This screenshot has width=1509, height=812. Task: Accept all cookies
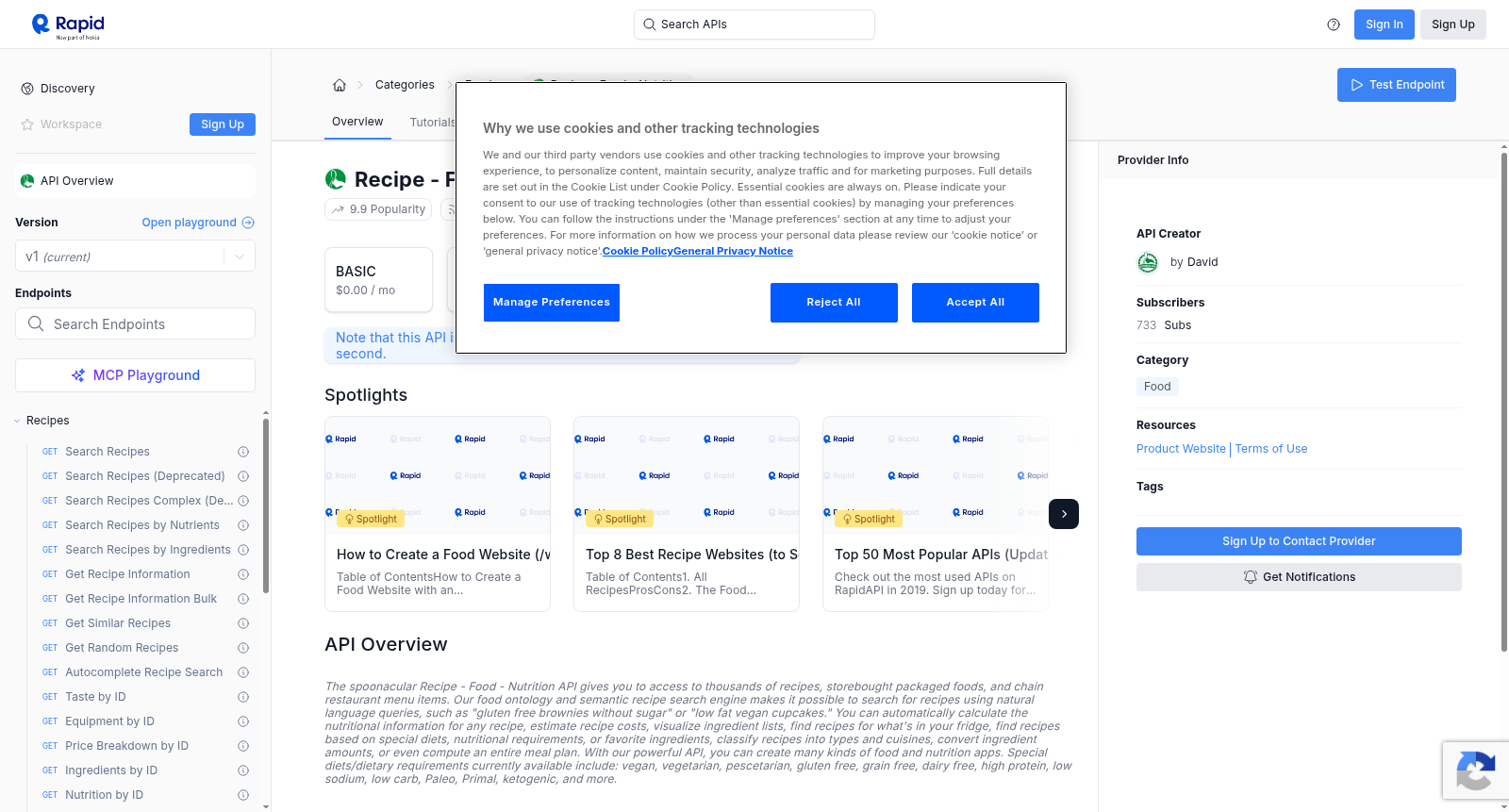(x=975, y=303)
